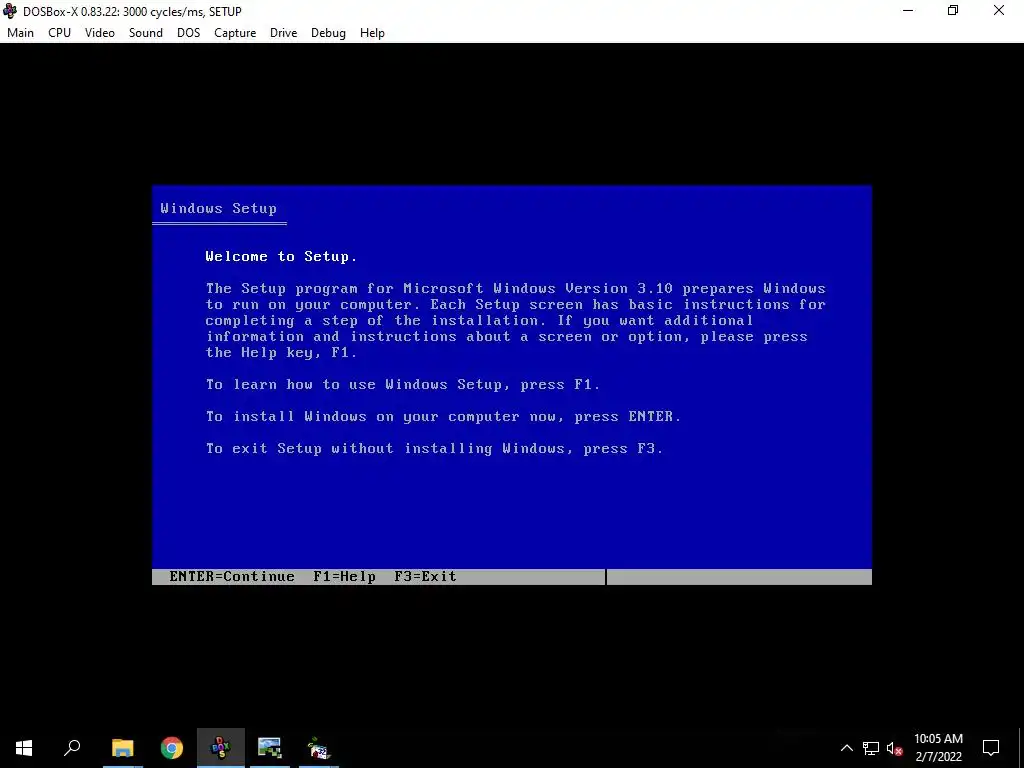Viewport: 1024px width, 768px height.
Task: Open the DOS menu
Action: [189, 33]
